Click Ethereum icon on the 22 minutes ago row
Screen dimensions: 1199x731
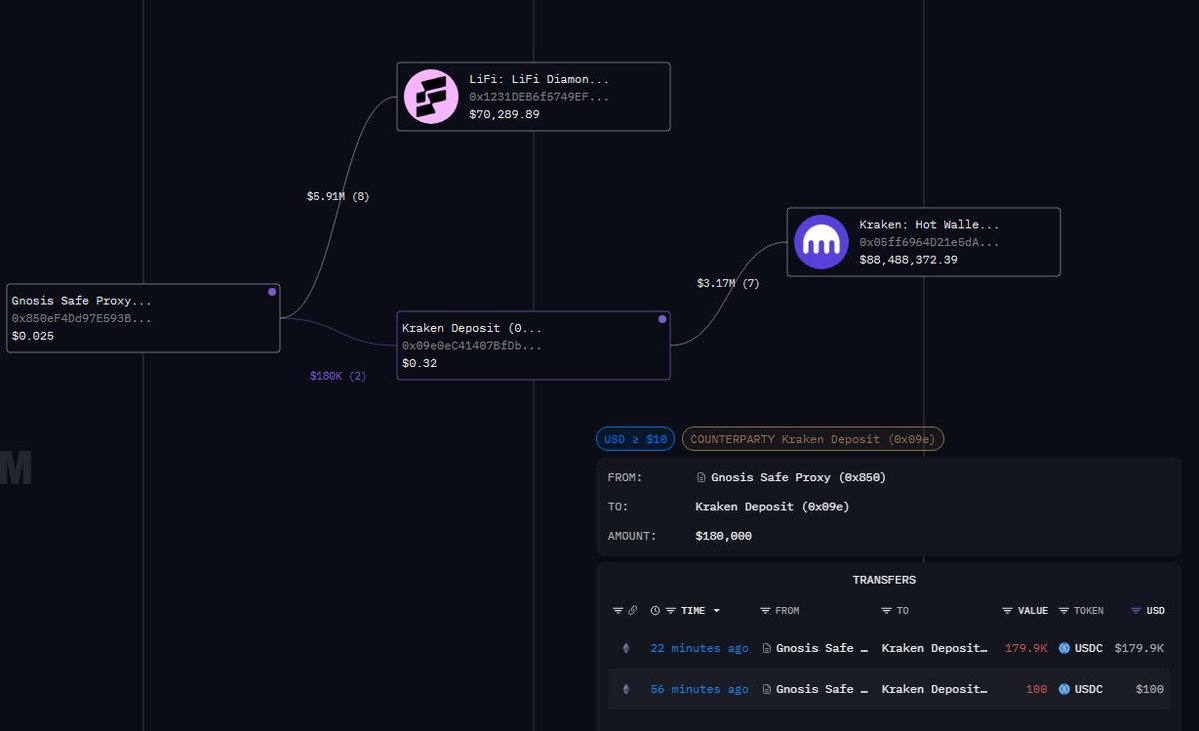626,648
